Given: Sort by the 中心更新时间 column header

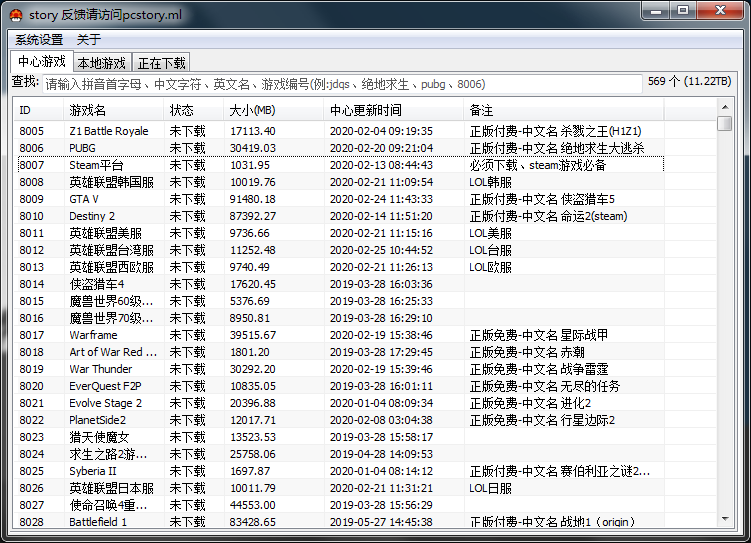Looking at the screenshot, I should [394, 111].
